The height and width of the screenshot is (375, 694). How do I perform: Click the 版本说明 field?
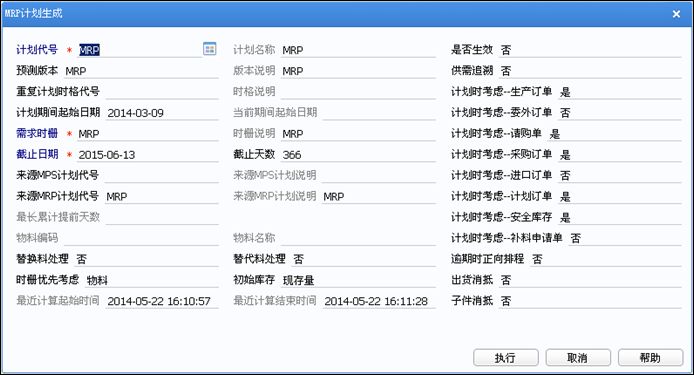[x=359, y=71]
